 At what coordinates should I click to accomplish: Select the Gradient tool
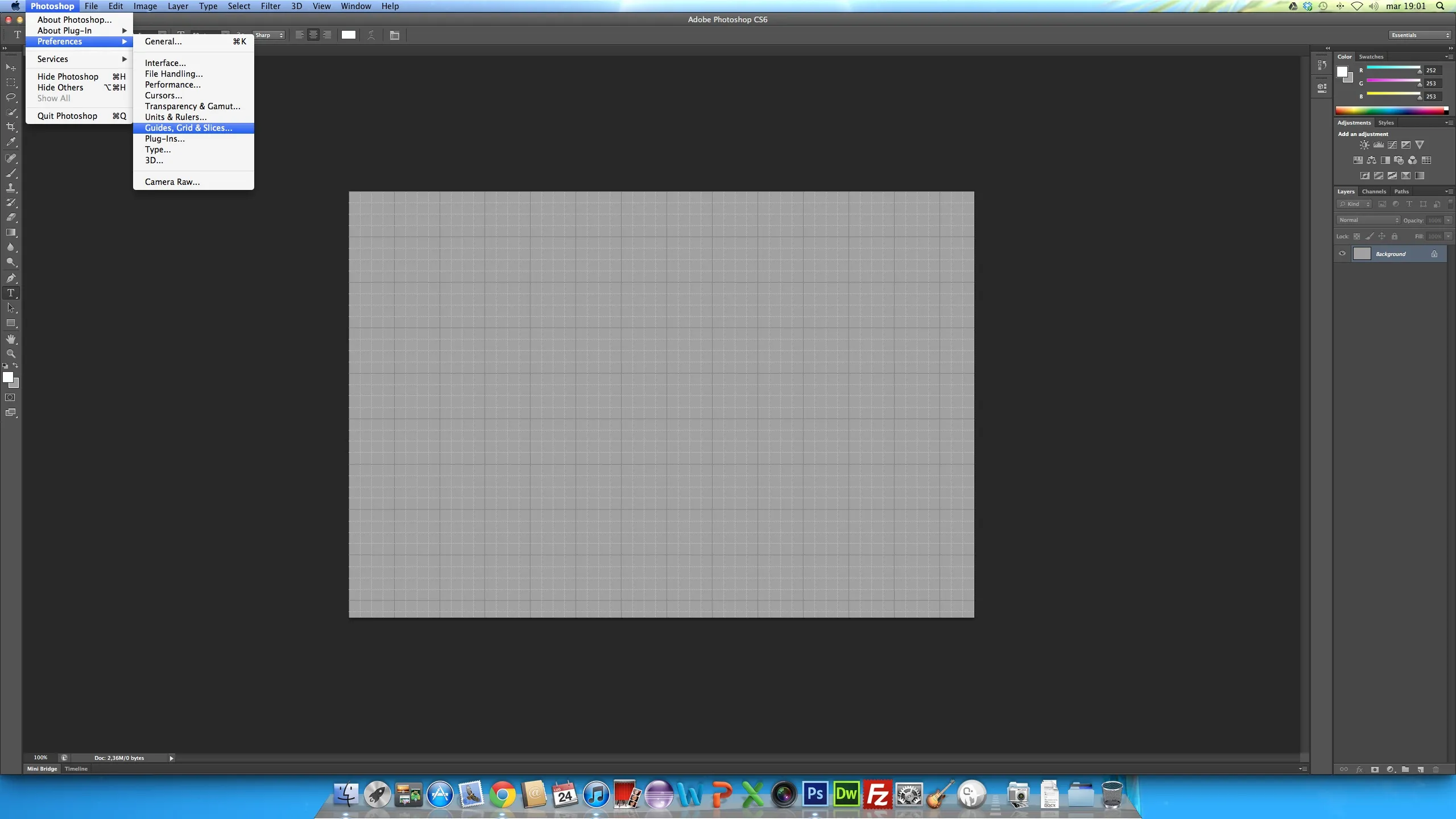[11, 232]
